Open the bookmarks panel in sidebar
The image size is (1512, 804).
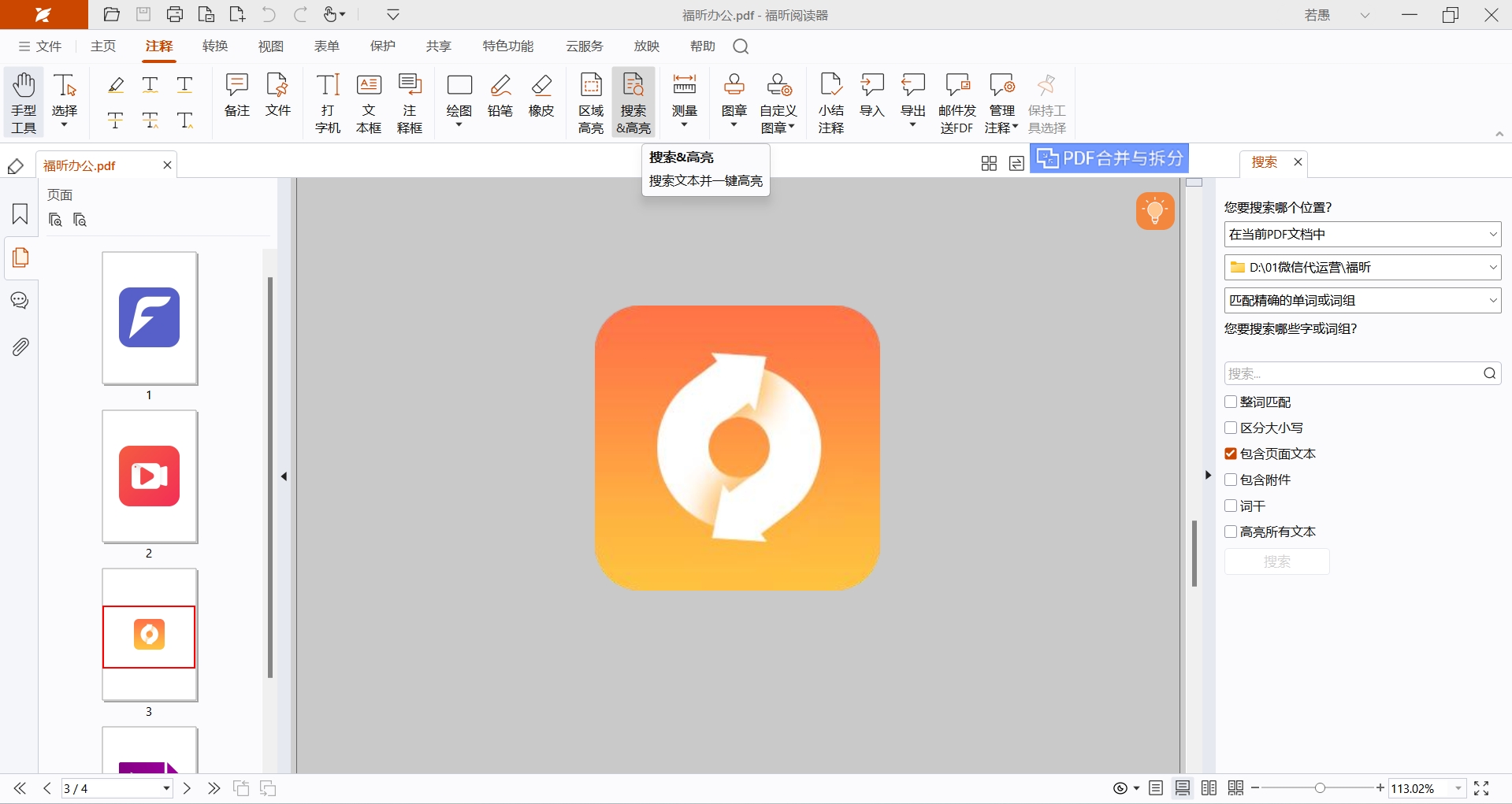click(x=20, y=214)
